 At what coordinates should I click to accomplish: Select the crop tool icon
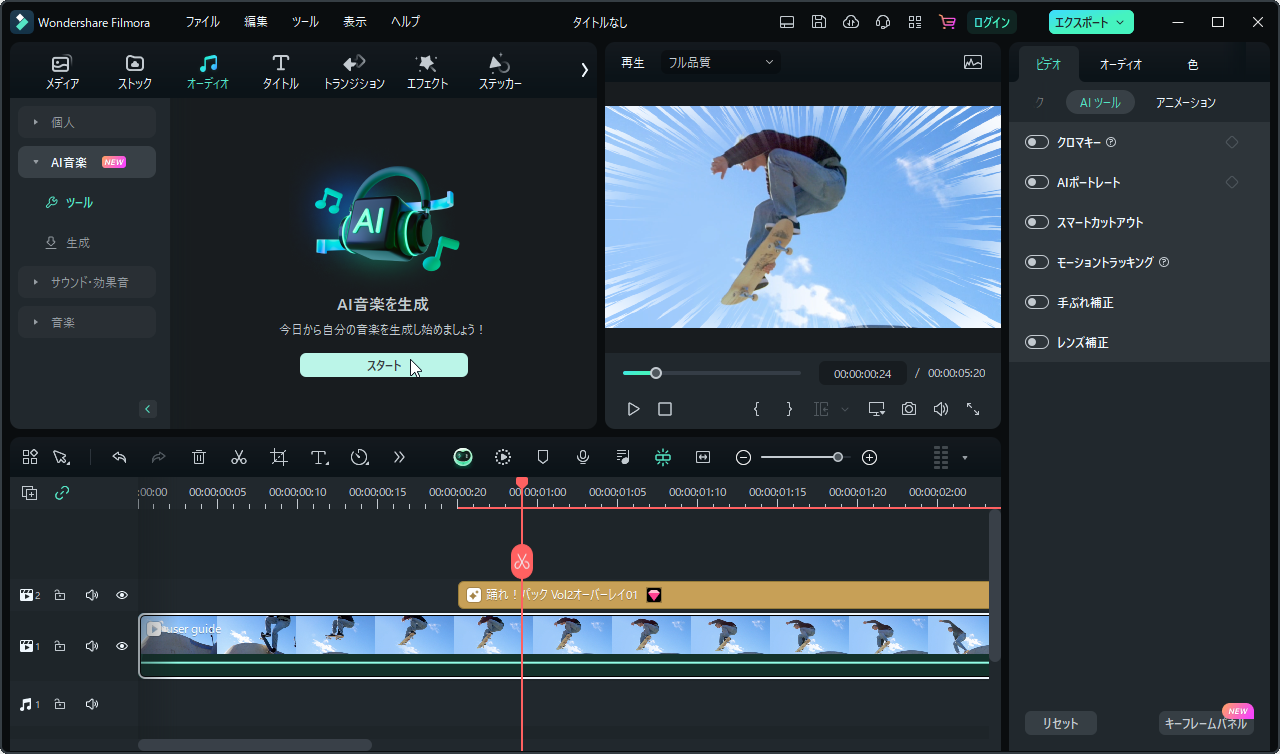pyautogui.click(x=279, y=457)
